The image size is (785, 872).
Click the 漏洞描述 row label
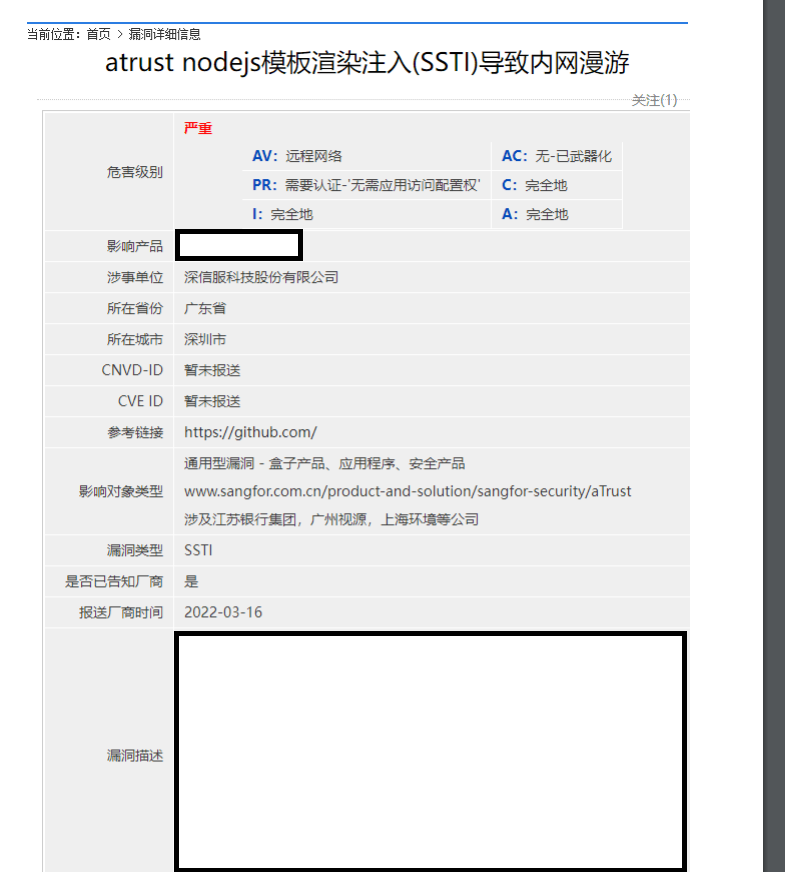135,756
